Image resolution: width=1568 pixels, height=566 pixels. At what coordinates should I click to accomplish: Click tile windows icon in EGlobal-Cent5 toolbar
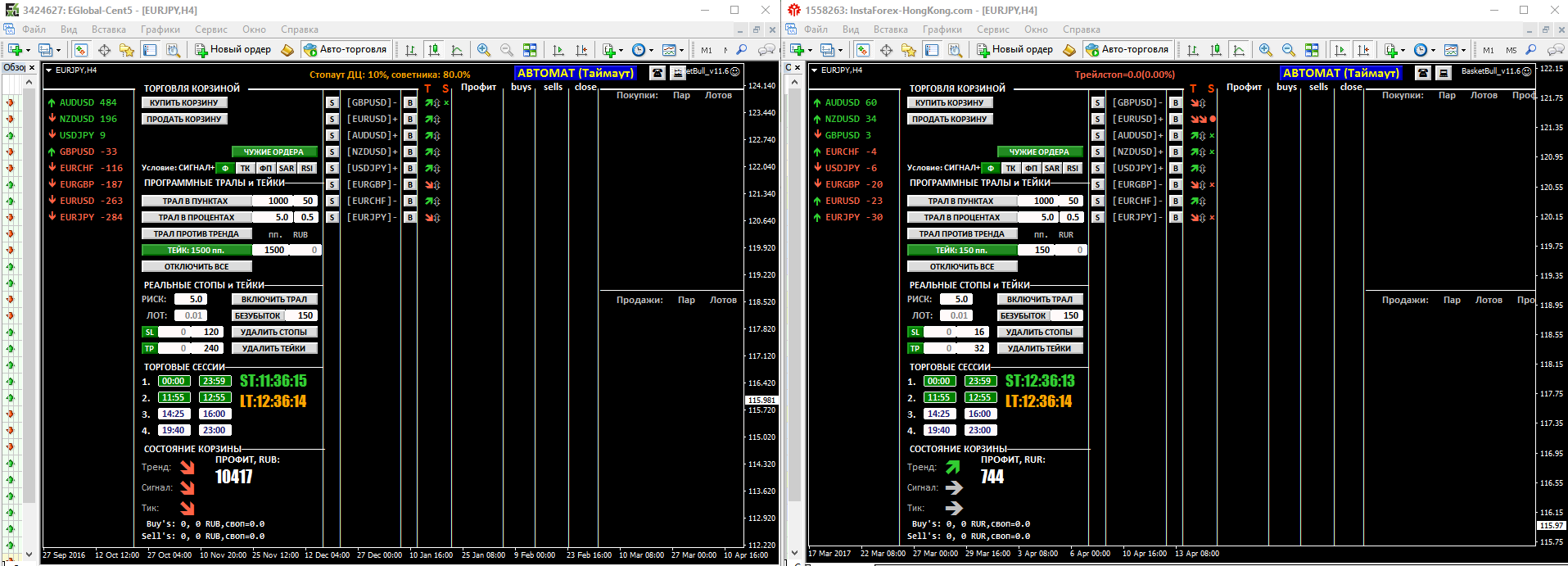click(x=530, y=50)
